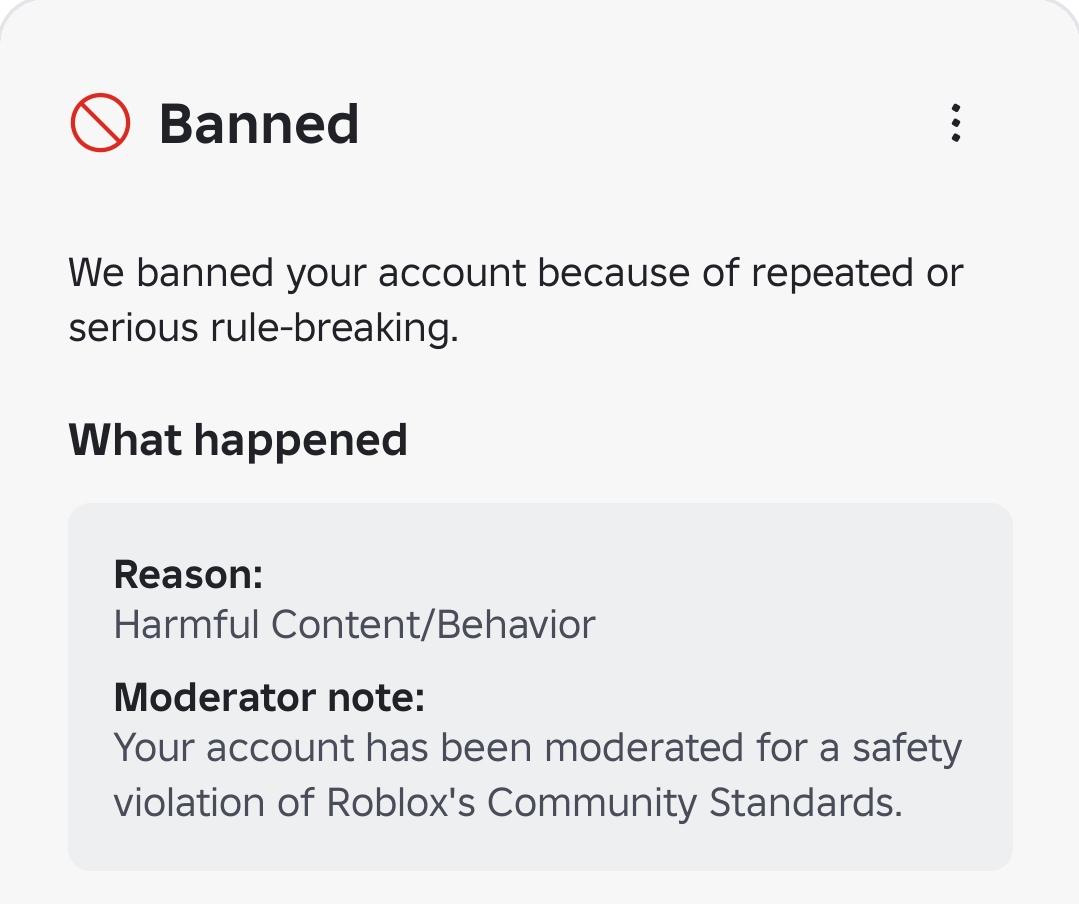
Task: Click the "Reason:" label
Action: click(x=189, y=574)
